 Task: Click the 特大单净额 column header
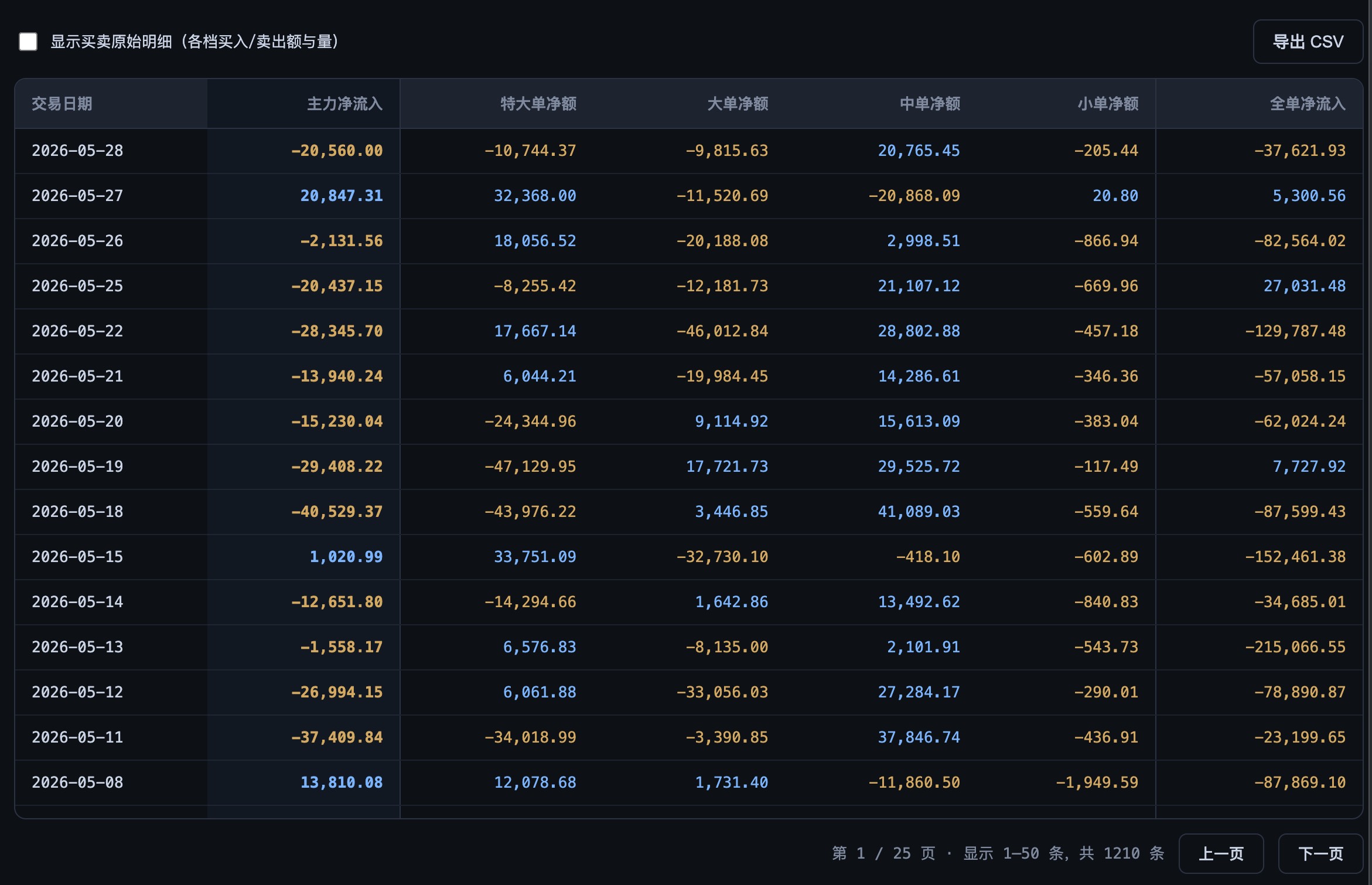click(x=538, y=104)
